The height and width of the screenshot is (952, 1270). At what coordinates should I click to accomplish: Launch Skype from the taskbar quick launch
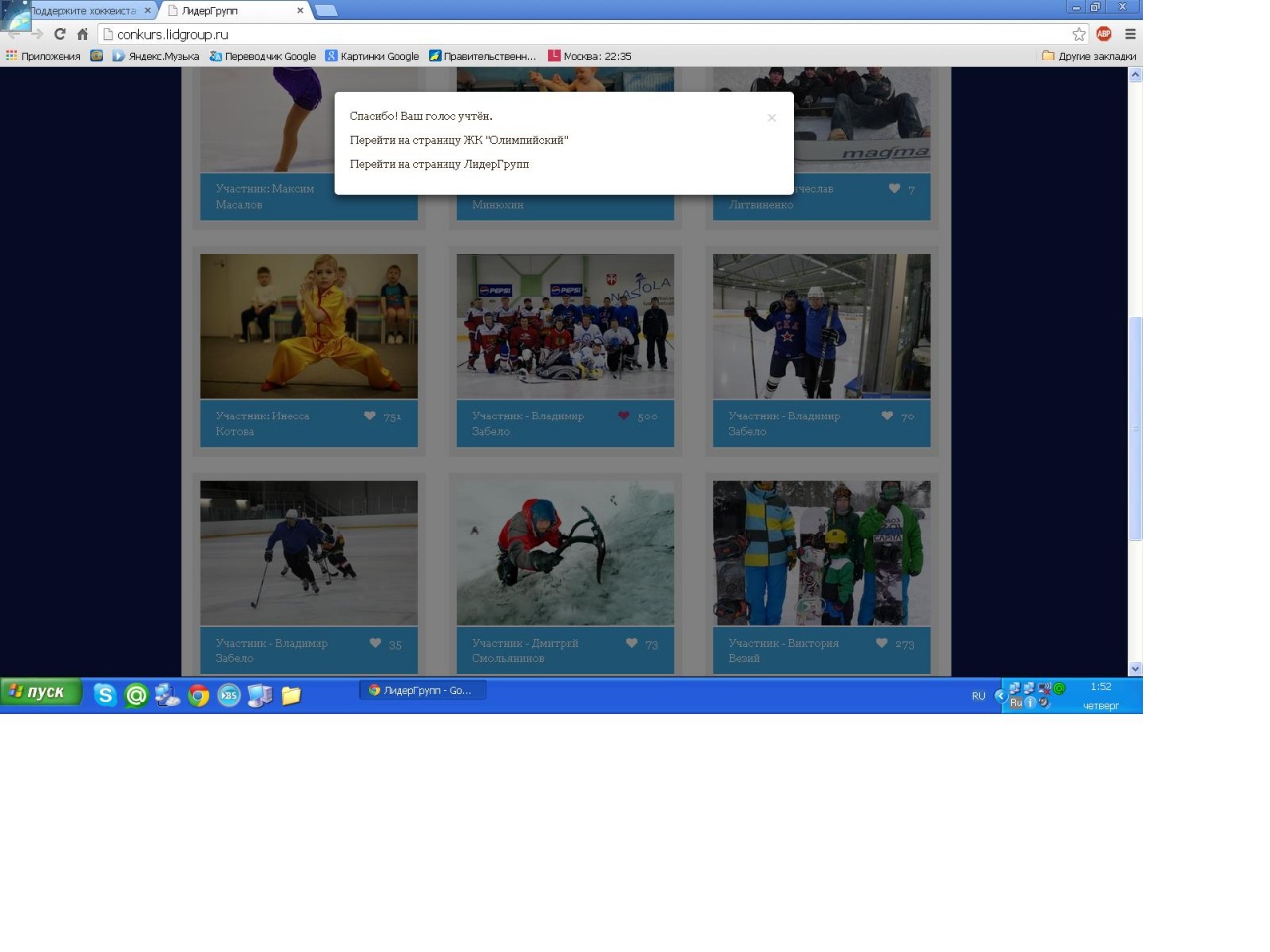[x=105, y=695]
